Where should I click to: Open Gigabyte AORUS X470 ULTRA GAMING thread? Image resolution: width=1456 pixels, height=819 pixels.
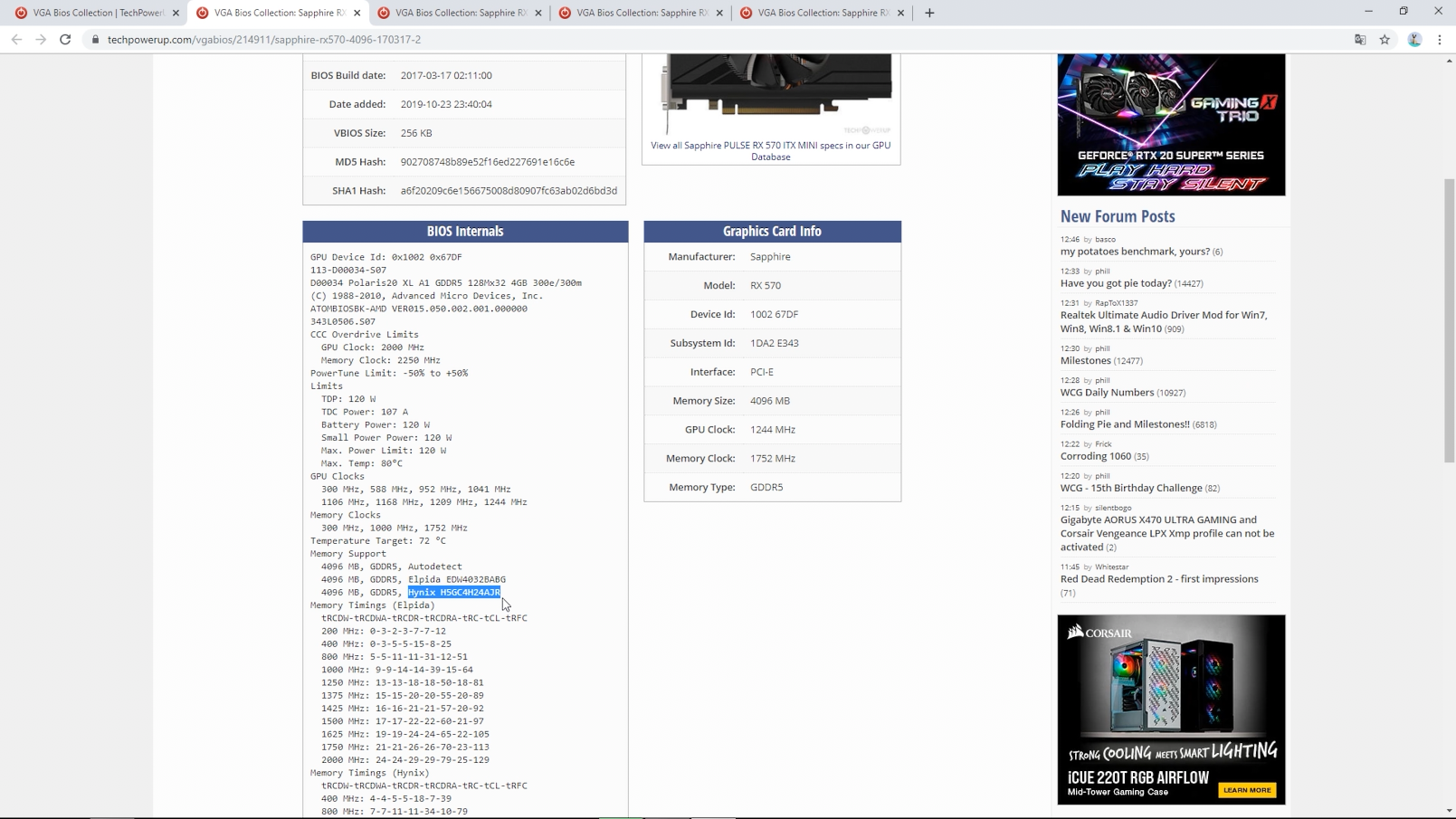click(x=1167, y=533)
